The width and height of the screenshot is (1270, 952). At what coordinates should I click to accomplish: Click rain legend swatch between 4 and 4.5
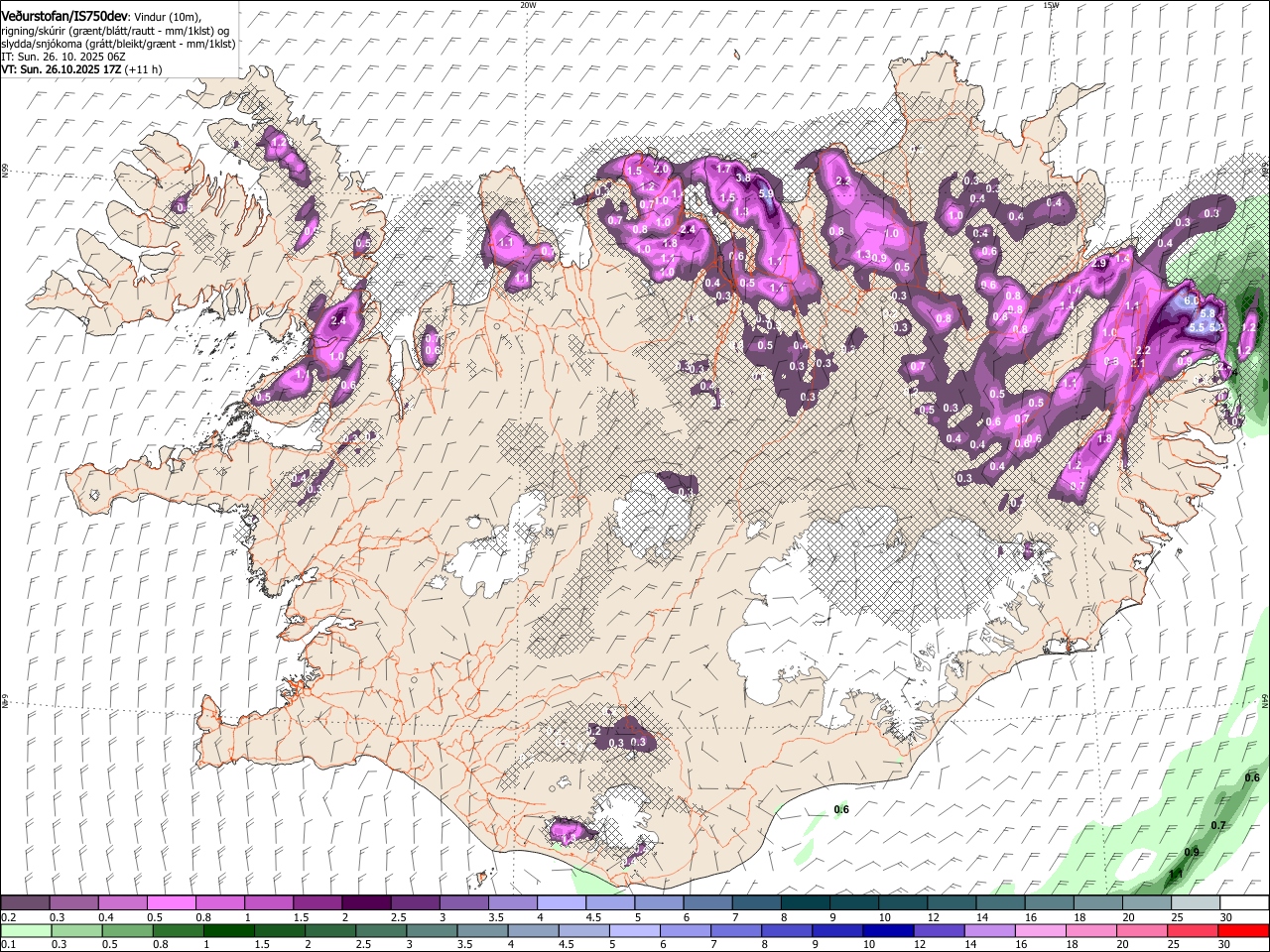click(x=534, y=930)
